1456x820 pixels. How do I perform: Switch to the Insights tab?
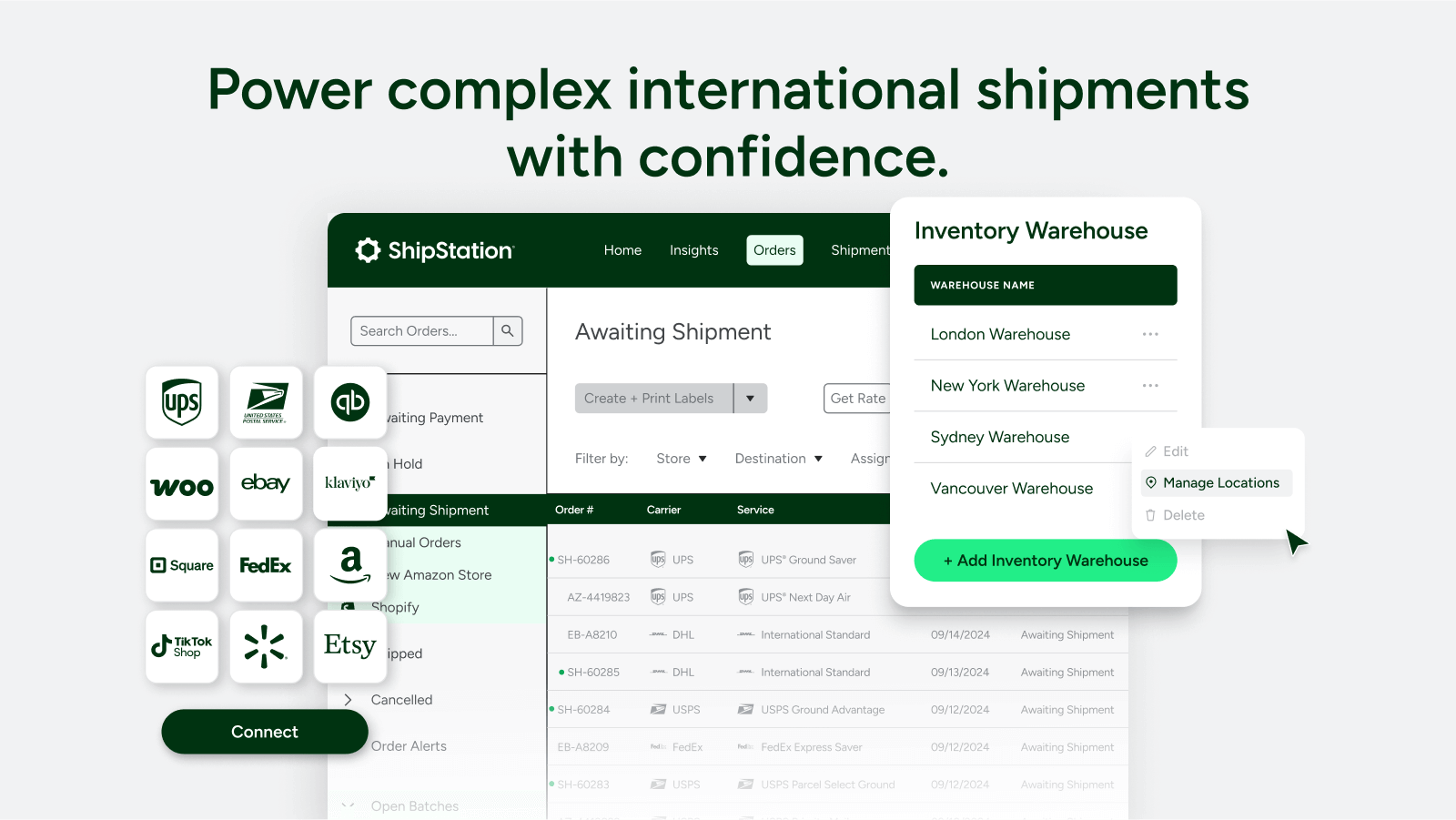click(x=693, y=250)
